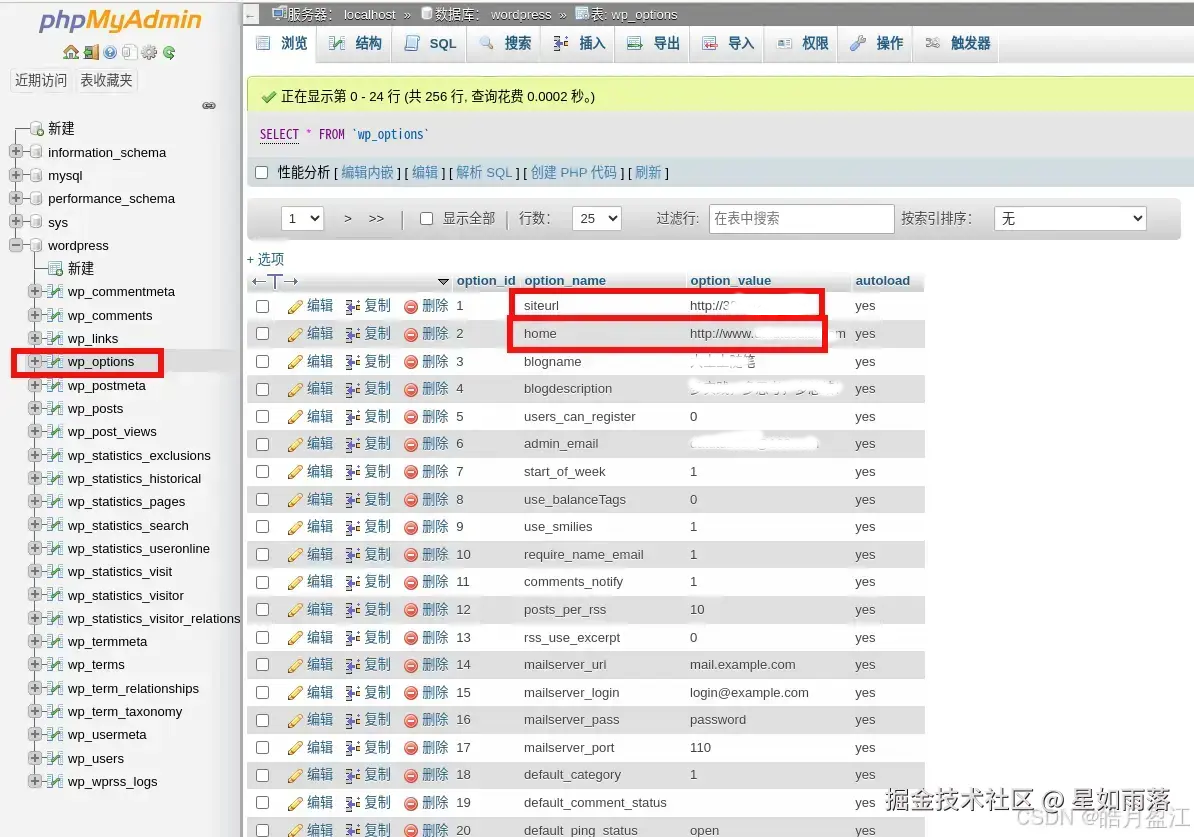
Task: Click the logout door icon in the sidebar
Action: (x=91, y=52)
